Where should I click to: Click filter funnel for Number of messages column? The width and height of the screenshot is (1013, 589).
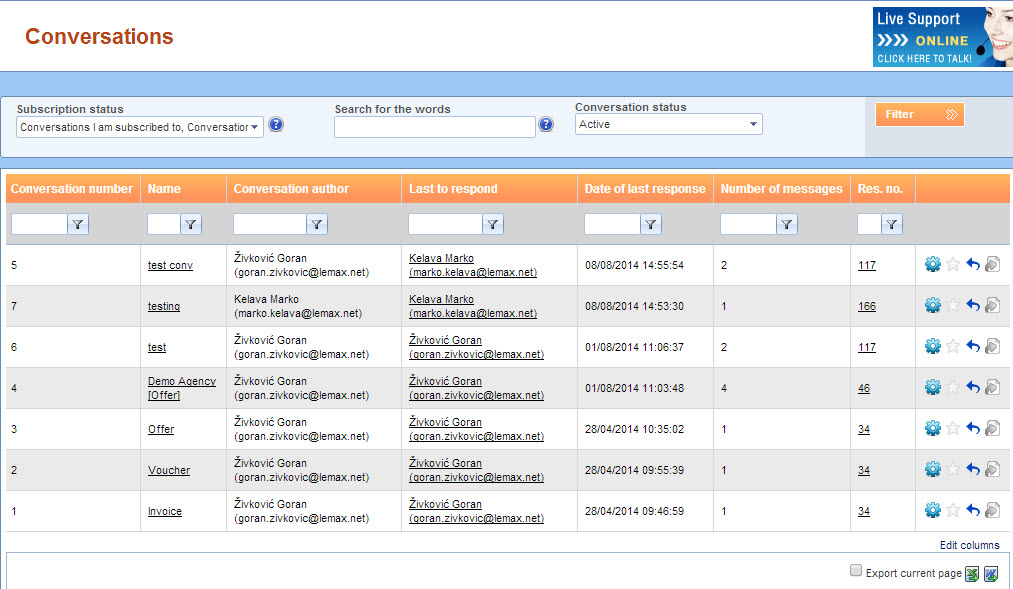pos(786,224)
